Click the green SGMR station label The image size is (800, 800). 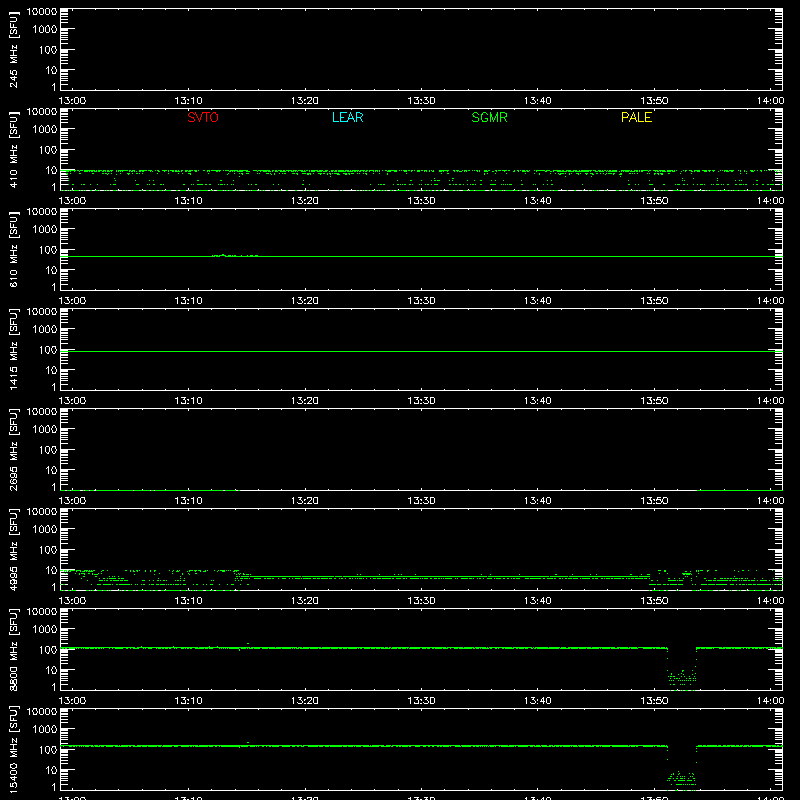point(489,117)
